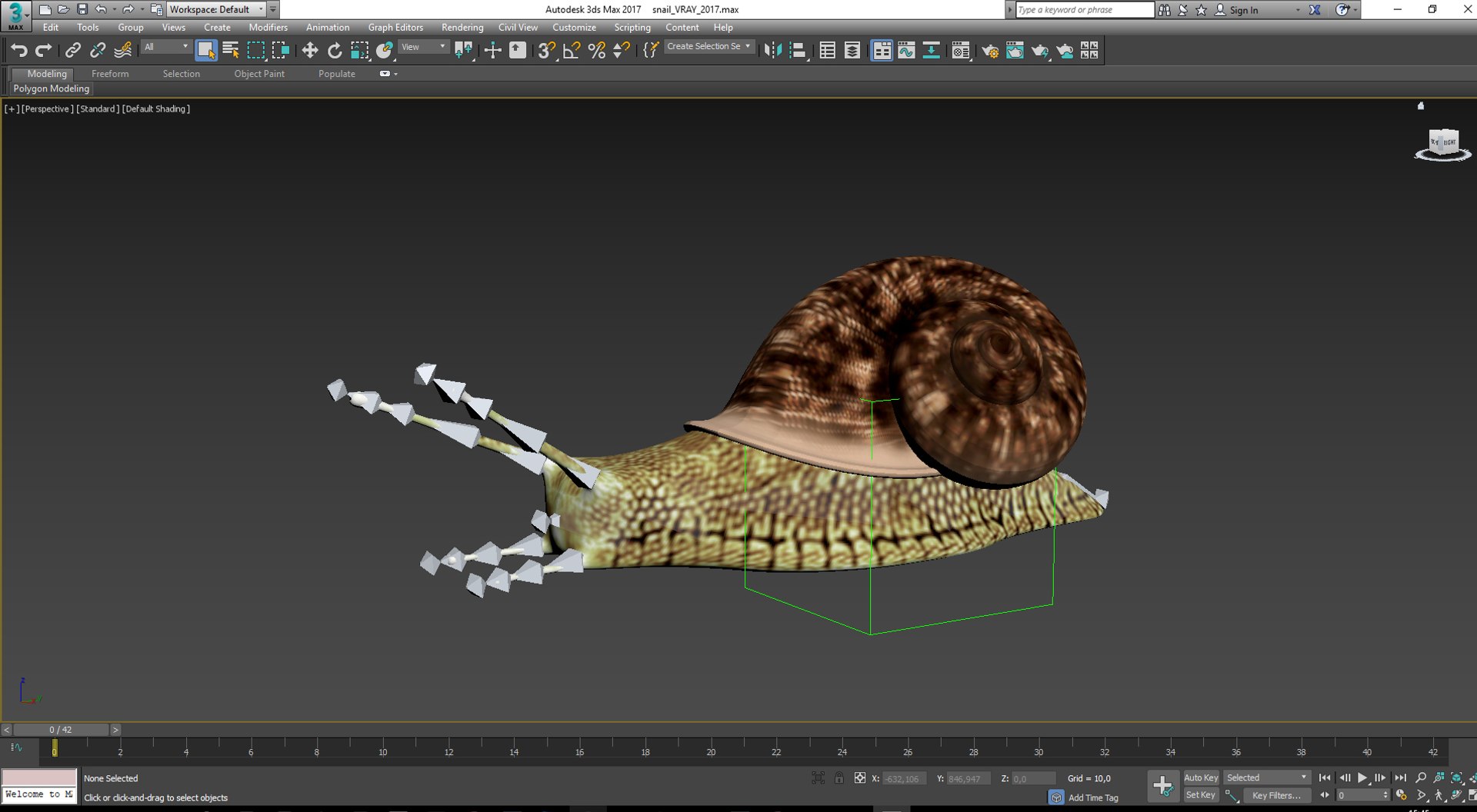This screenshot has height=812, width=1477.
Task: Activate the Select Object tool
Action: click(205, 51)
